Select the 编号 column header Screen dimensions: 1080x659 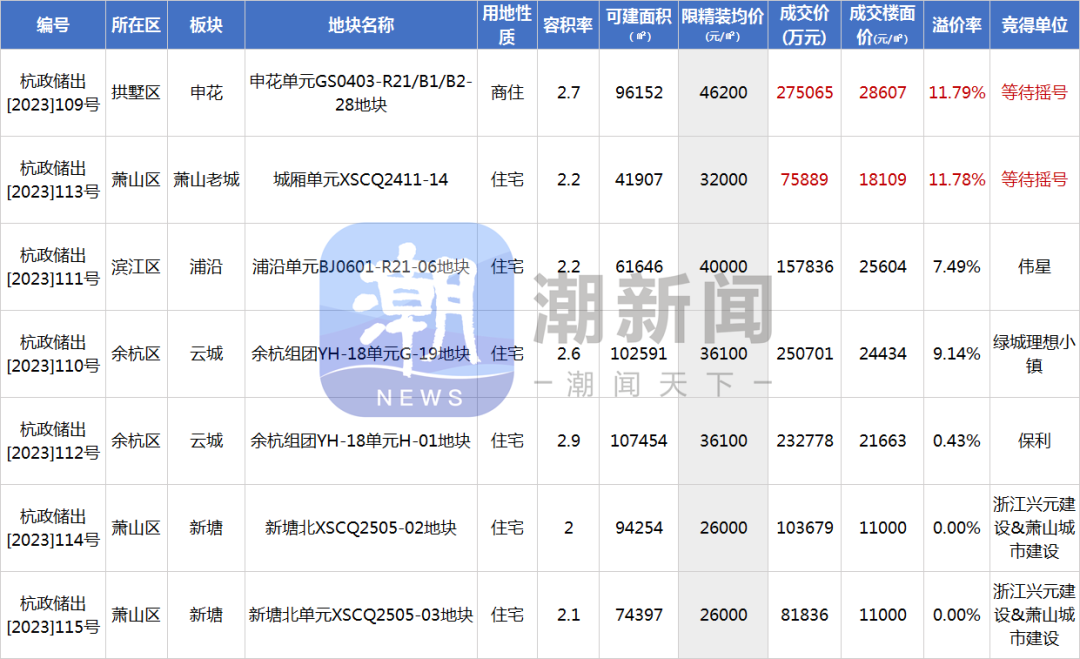53,25
